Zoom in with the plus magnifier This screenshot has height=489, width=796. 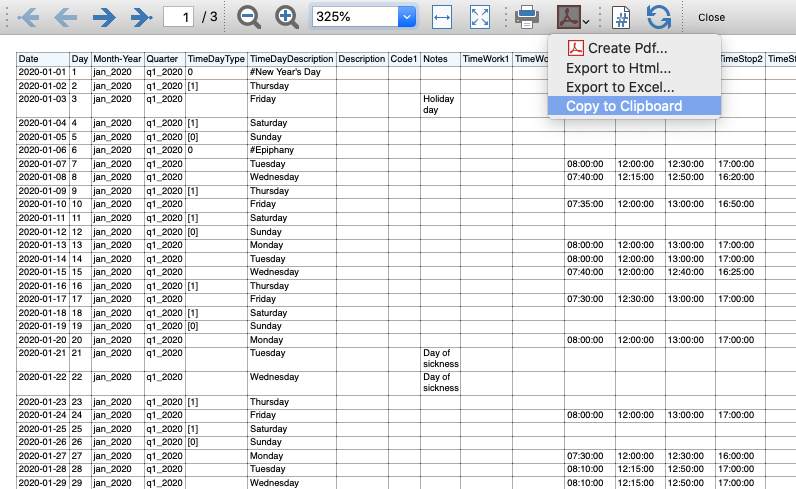click(x=287, y=17)
